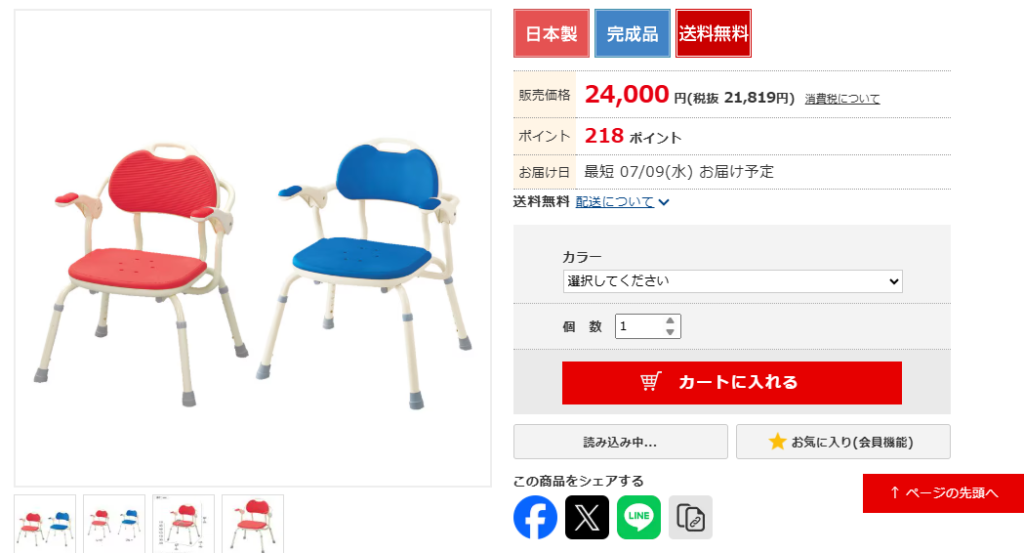The image size is (1024, 553).
Task: Share product on X icon
Action: tap(586, 517)
